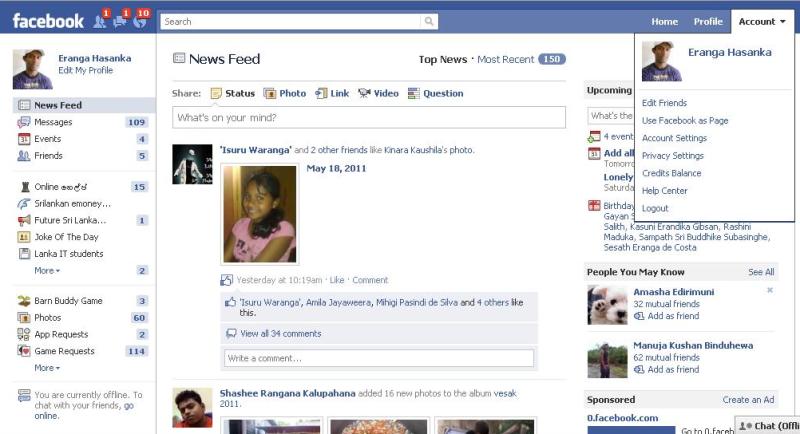
Task: Click the Edit My Profile link
Action: click(85, 70)
